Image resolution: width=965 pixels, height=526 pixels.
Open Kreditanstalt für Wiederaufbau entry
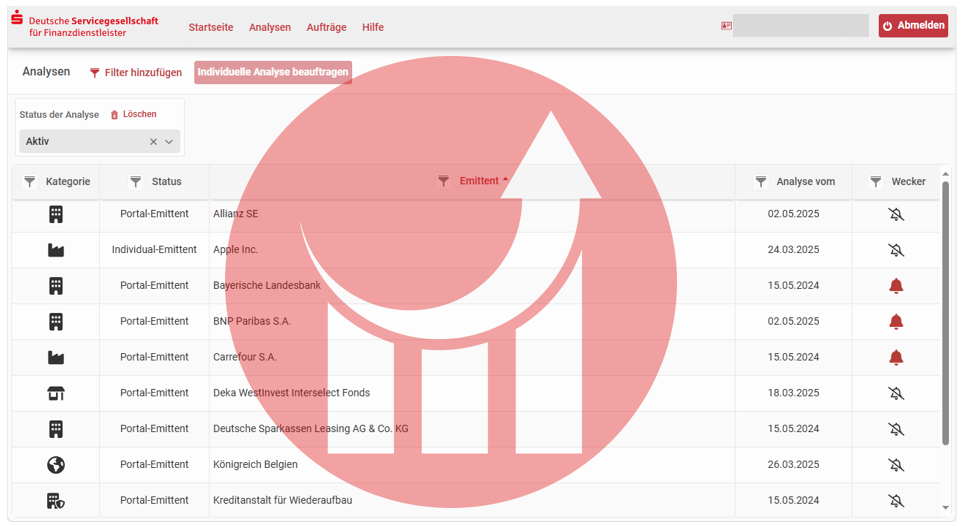click(x=282, y=500)
